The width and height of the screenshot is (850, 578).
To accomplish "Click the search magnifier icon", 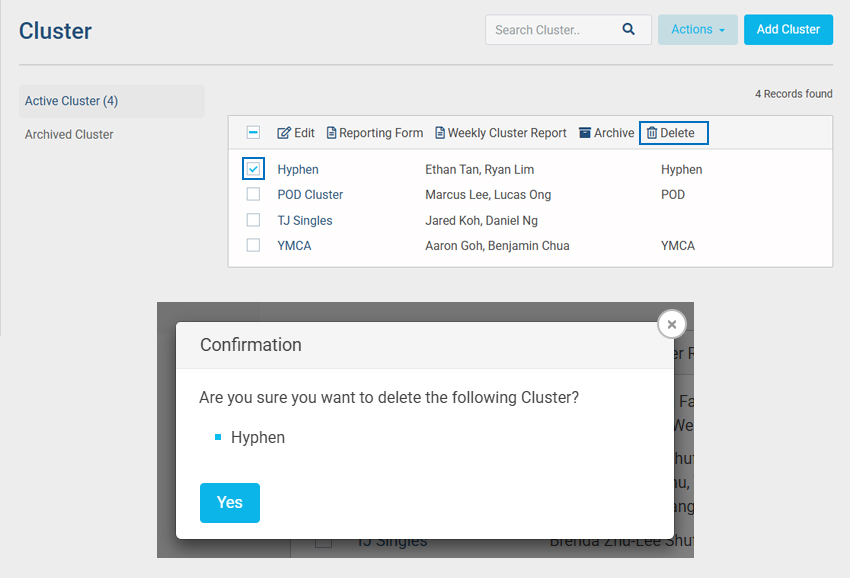I will tap(629, 30).
